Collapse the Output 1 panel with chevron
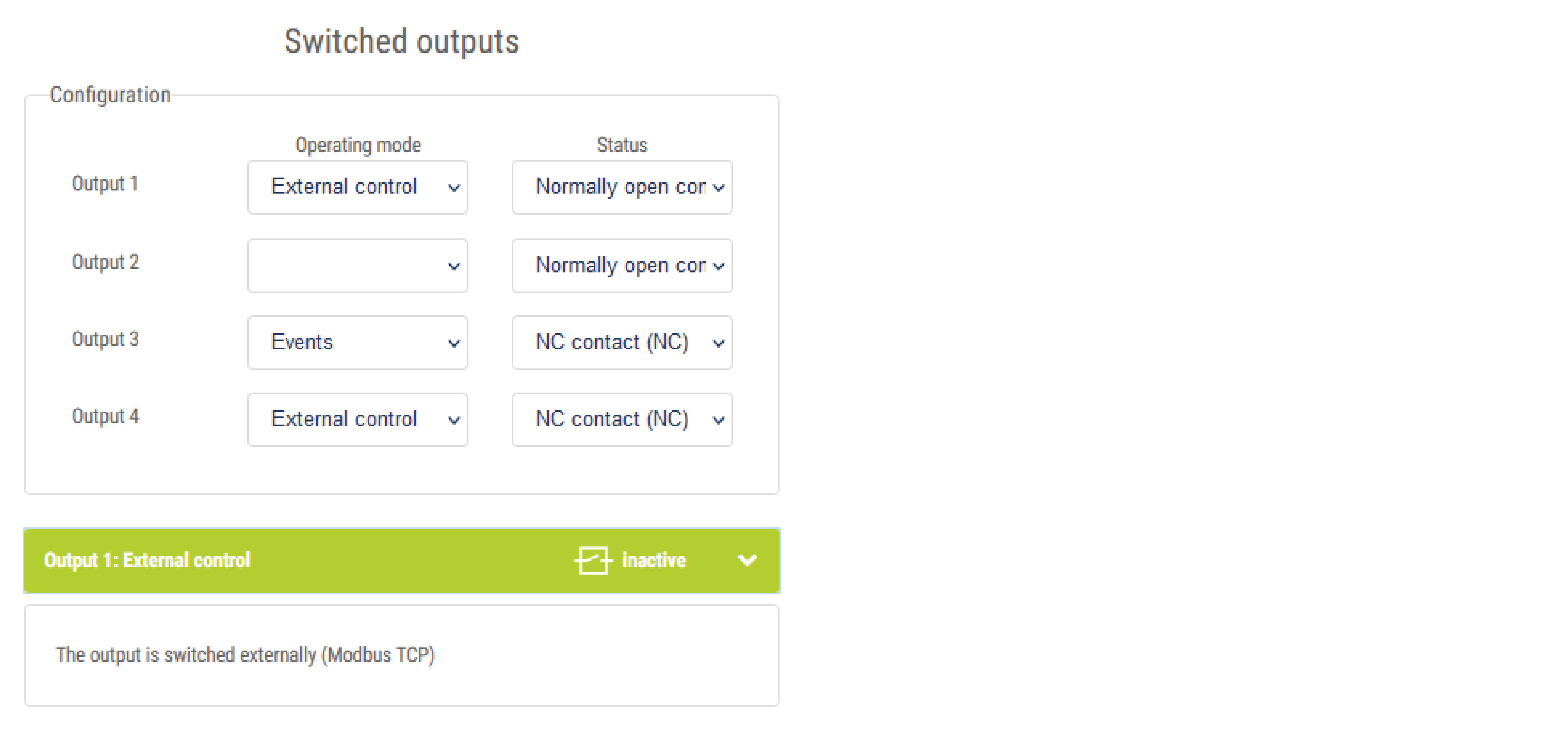The height and width of the screenshot is (738, 1568). click(748, 560)
